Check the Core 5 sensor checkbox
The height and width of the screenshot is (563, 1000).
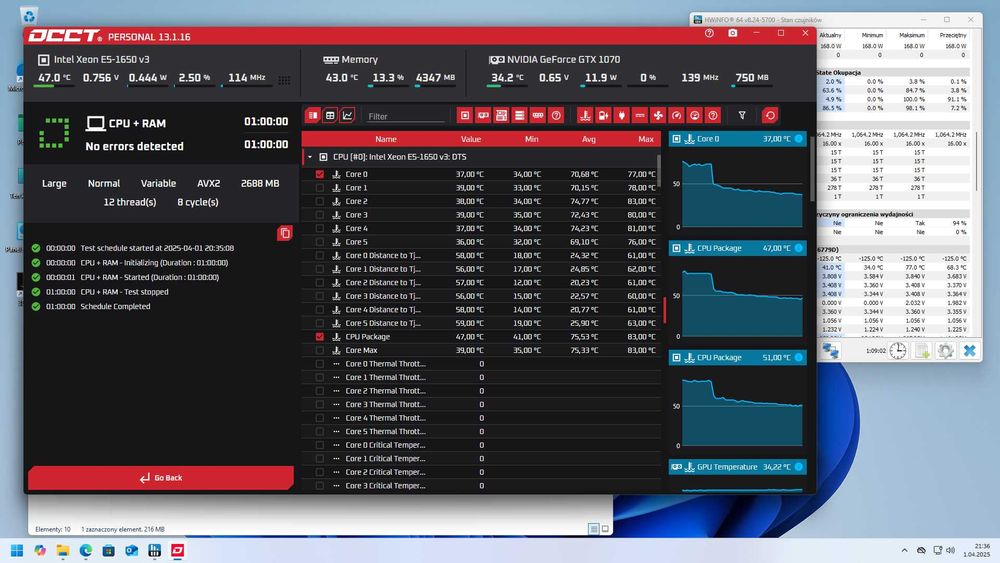(x=320, y=242)
